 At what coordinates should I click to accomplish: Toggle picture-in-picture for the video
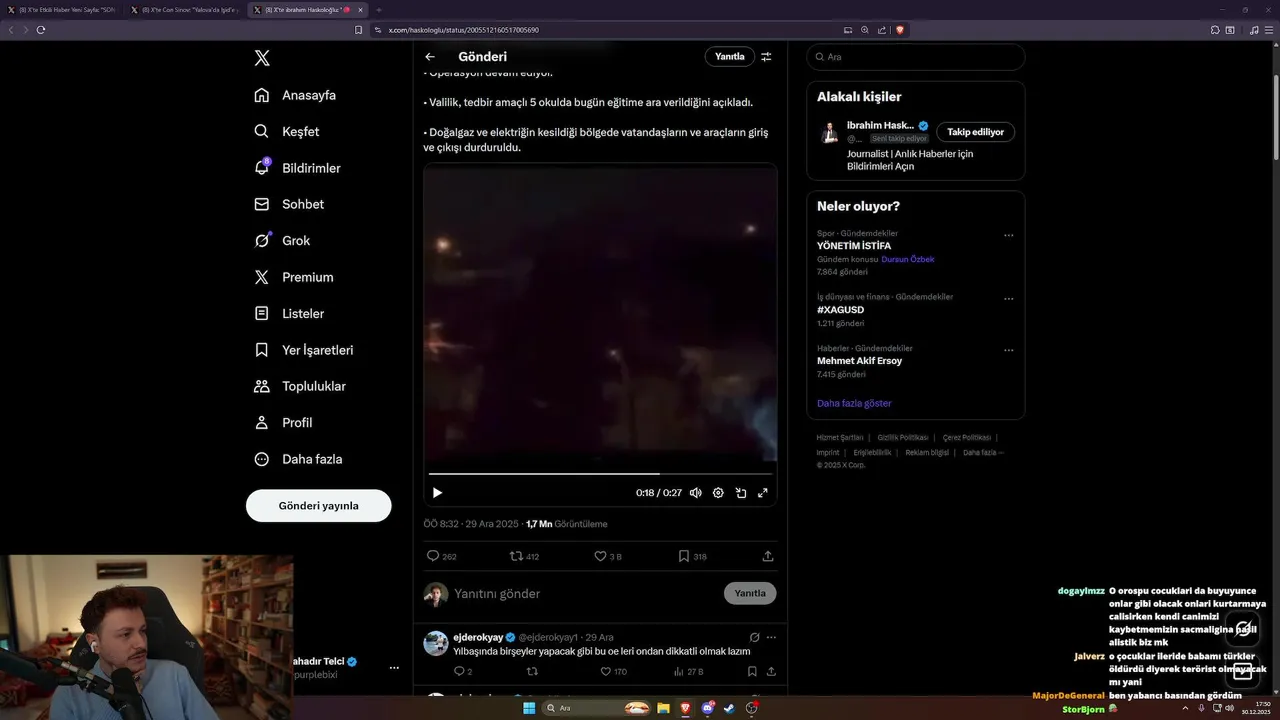(741, 493)
